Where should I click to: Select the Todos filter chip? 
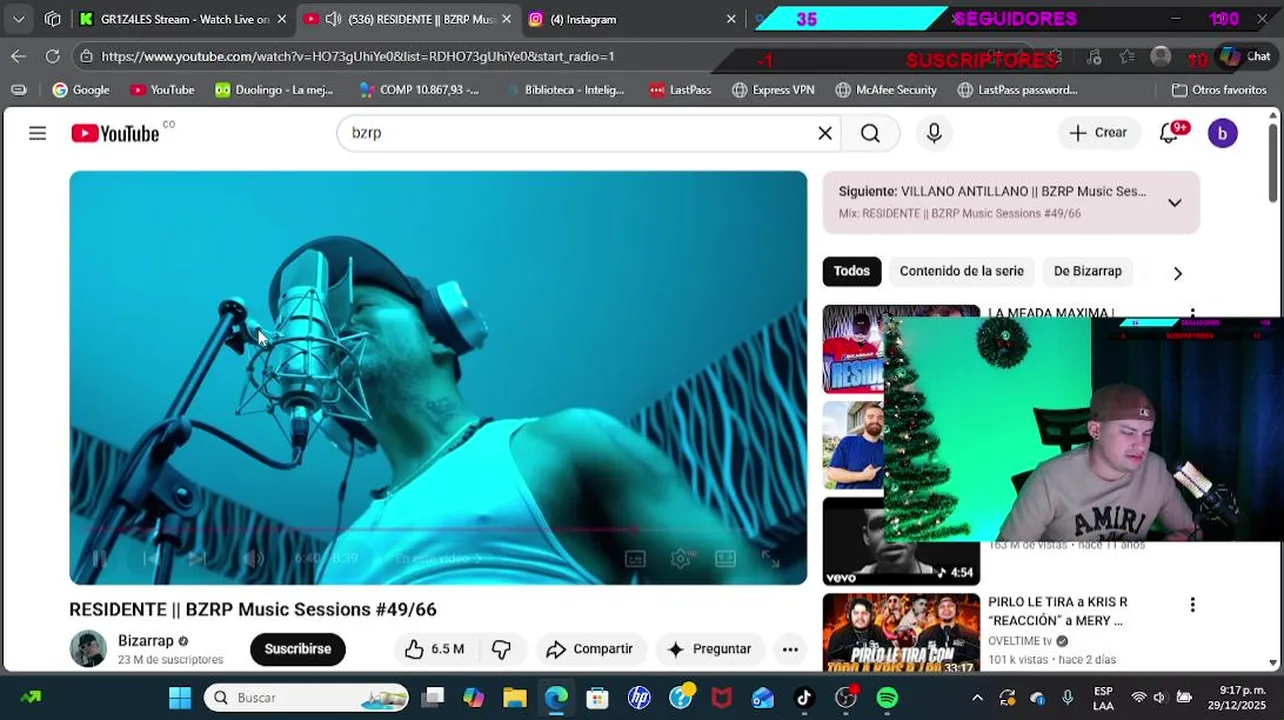pyautogui.click(x=852, y=271)
